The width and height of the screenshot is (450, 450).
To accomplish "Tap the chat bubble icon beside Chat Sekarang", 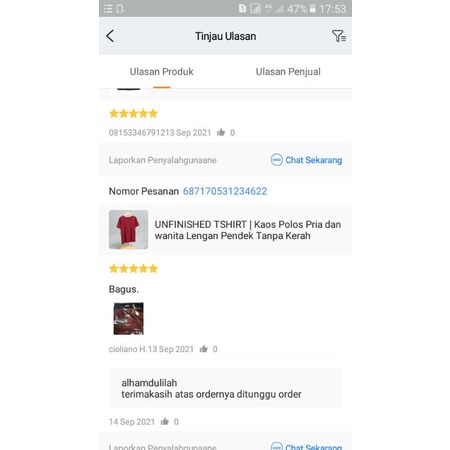I will click(276, 160).
